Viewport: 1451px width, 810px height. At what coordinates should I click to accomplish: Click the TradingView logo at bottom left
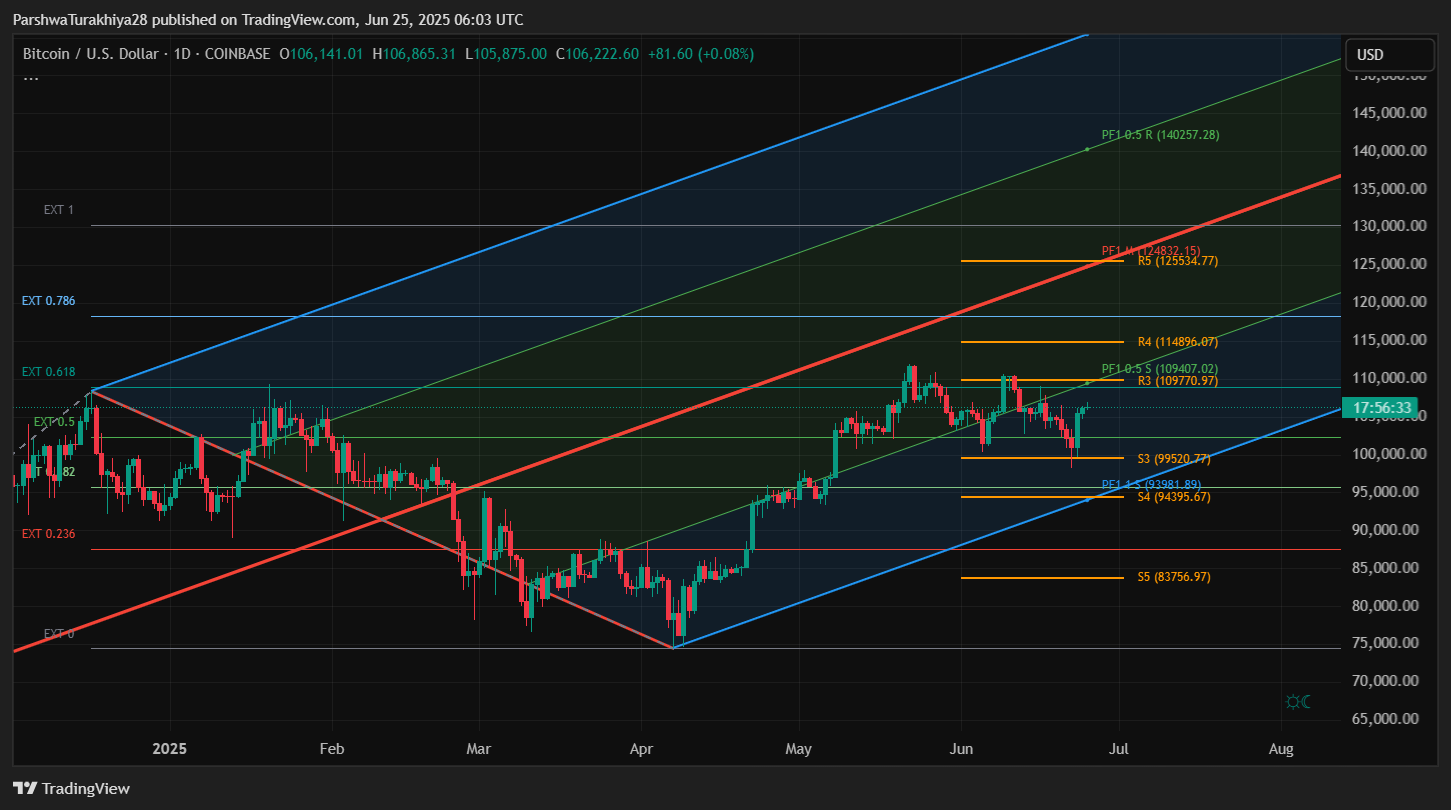click(x=72, y=788)
